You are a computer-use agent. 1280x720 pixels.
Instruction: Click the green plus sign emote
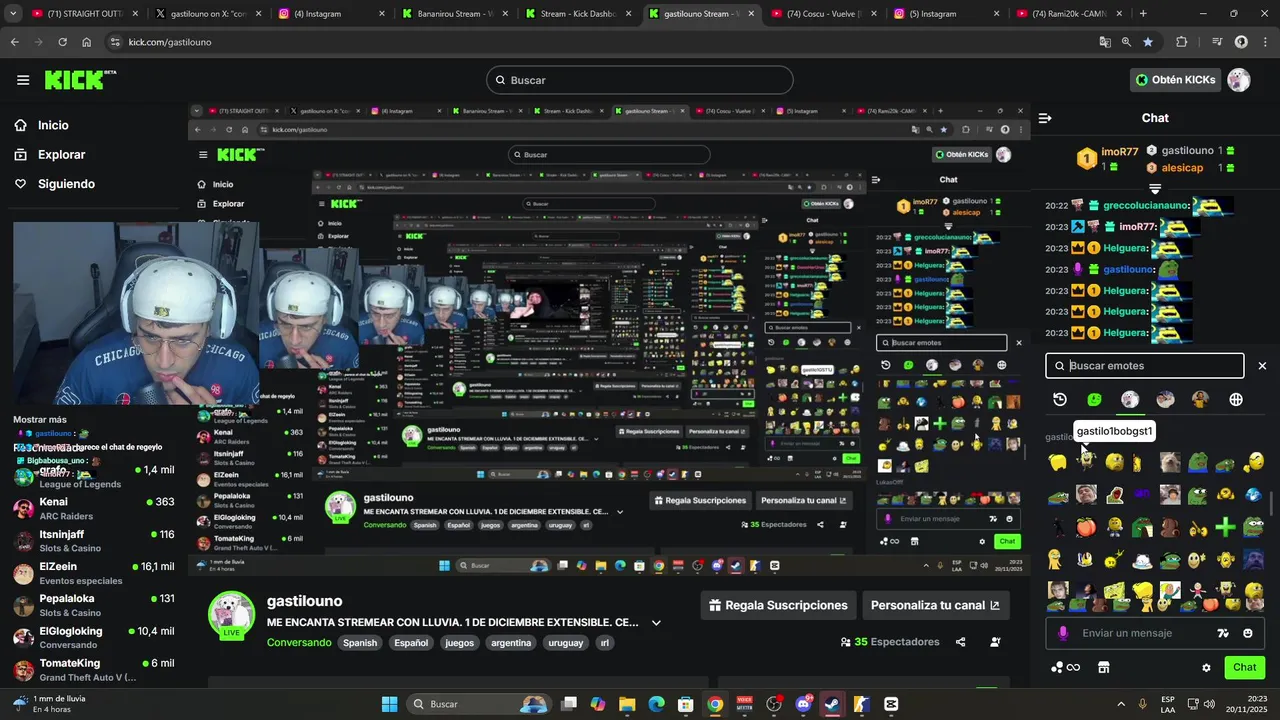(x=1225, y=527)
